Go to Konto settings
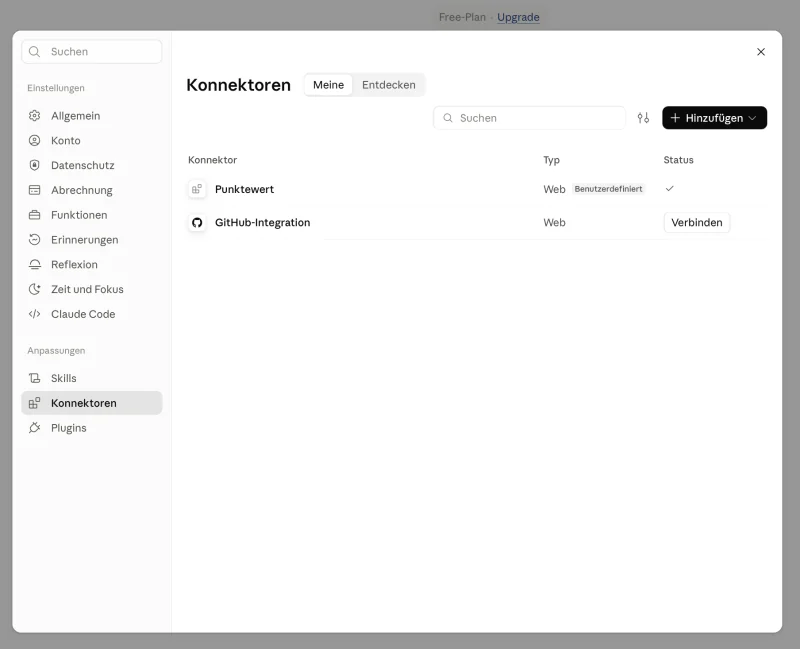 [x=92, y=140]
